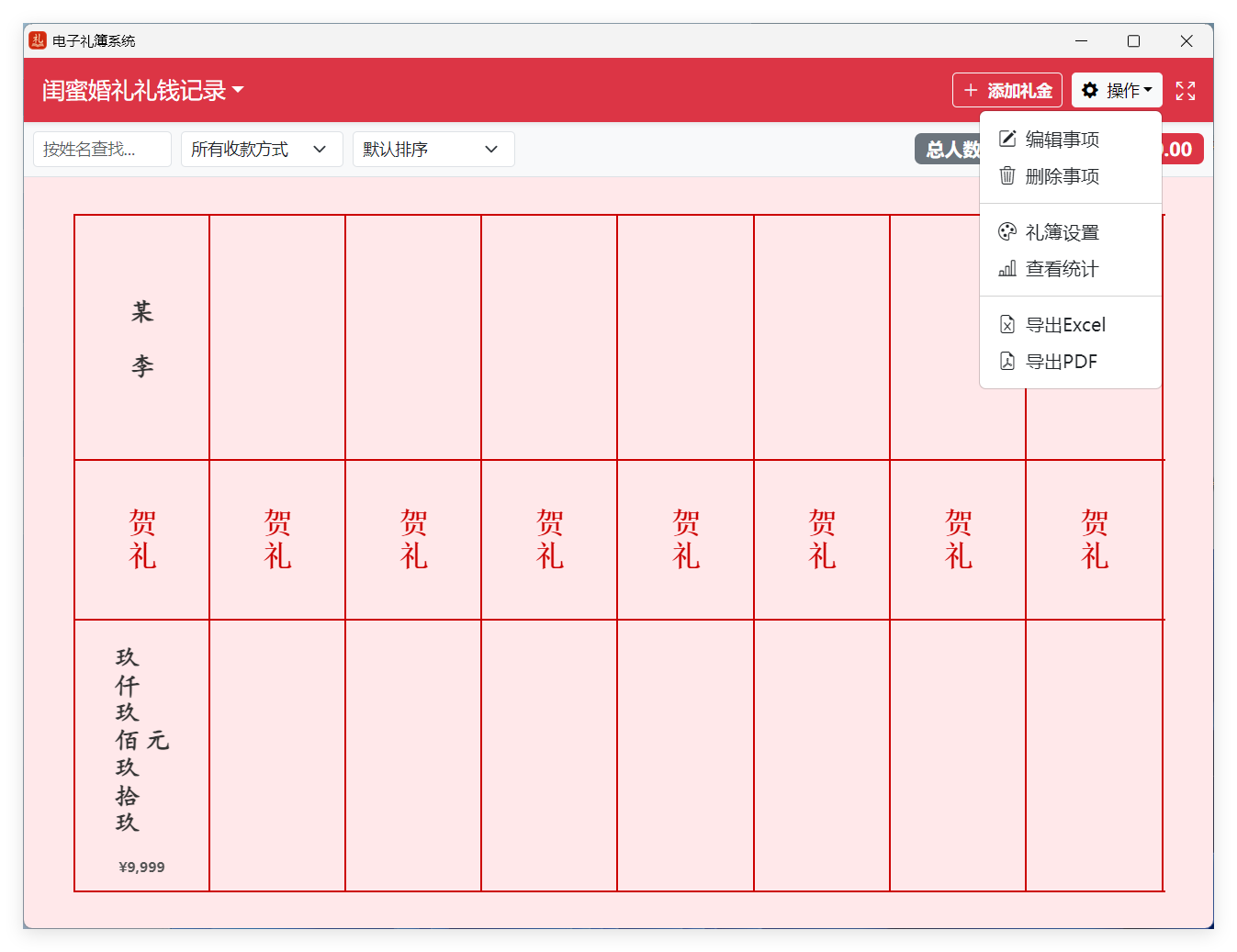Image resolution: width=1237 pixels, height=952 pixels.
Task: Click the PDF file icon beside 导出PDF
Action: [1007, 361]
